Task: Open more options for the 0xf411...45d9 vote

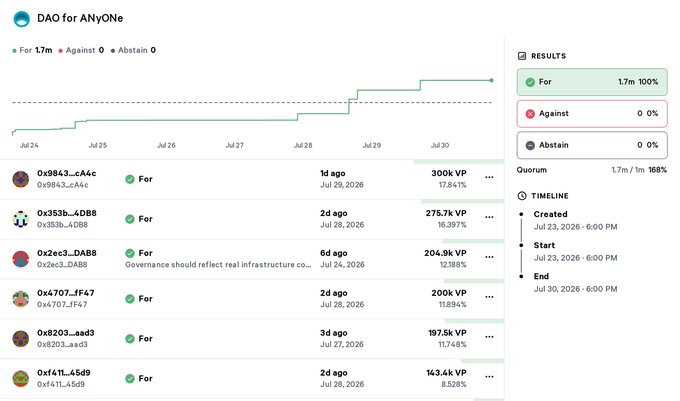Action: (x=489, y=377)
